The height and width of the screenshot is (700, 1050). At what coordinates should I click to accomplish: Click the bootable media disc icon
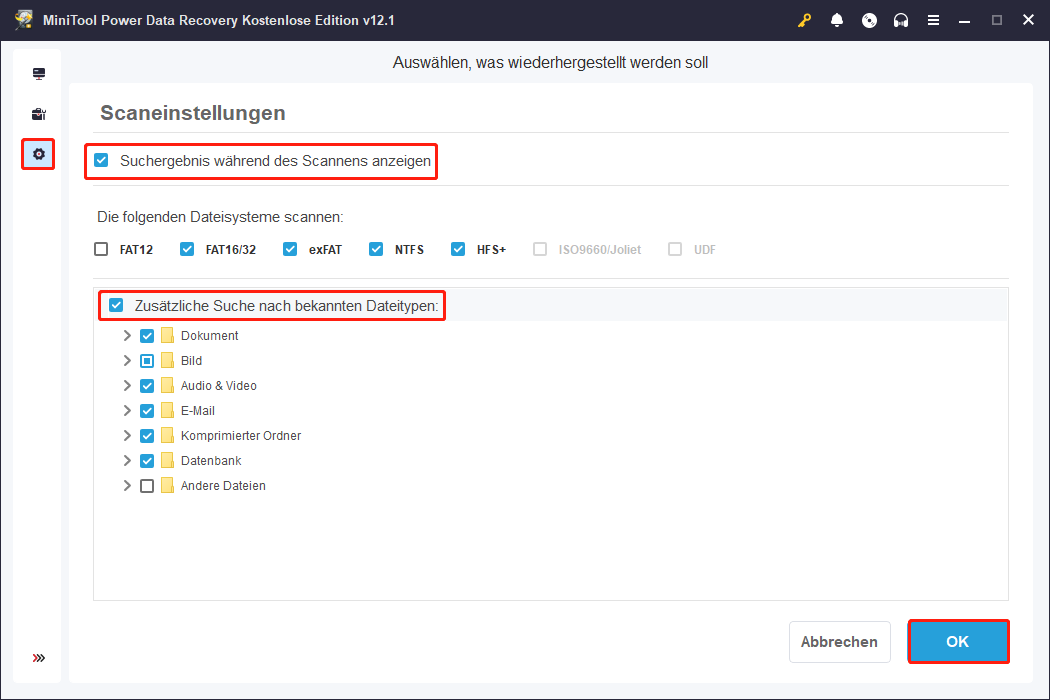pos(869,20)
